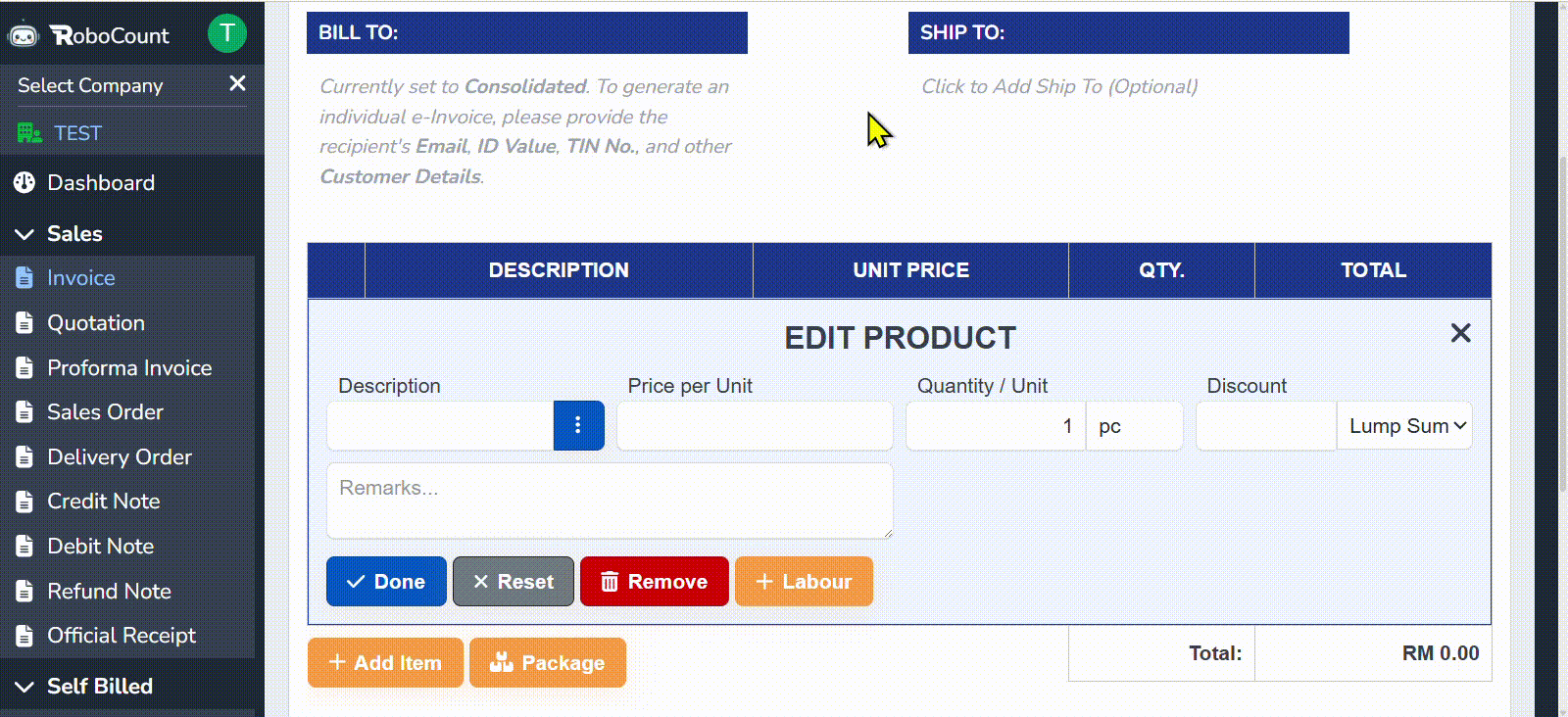Collapse the Sales menu section
Screen dimensions: 1568x717
point(24,234)
